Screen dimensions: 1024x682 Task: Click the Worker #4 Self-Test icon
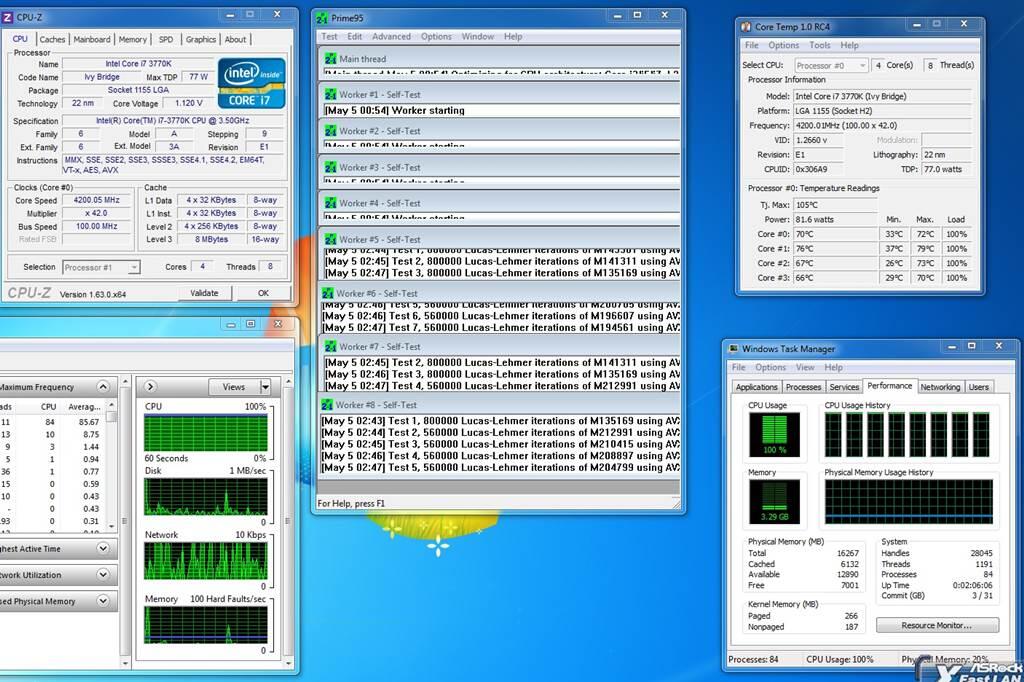pos(330,204)
